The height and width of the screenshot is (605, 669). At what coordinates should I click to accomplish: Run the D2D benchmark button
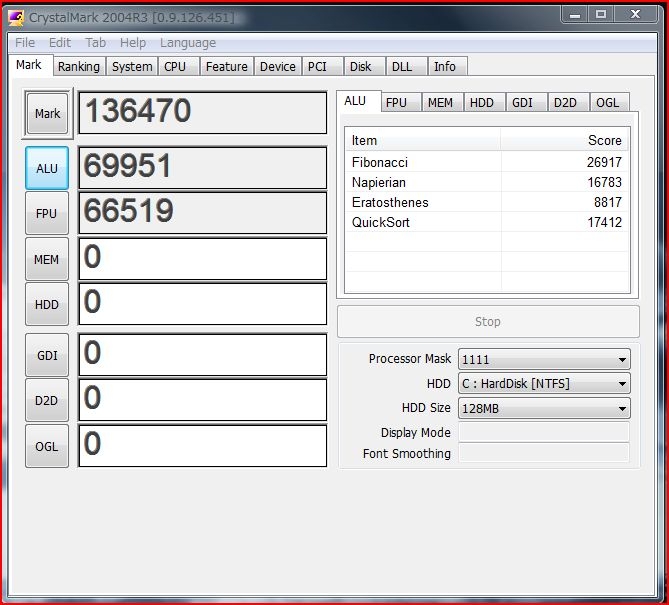tap(47, 400)
